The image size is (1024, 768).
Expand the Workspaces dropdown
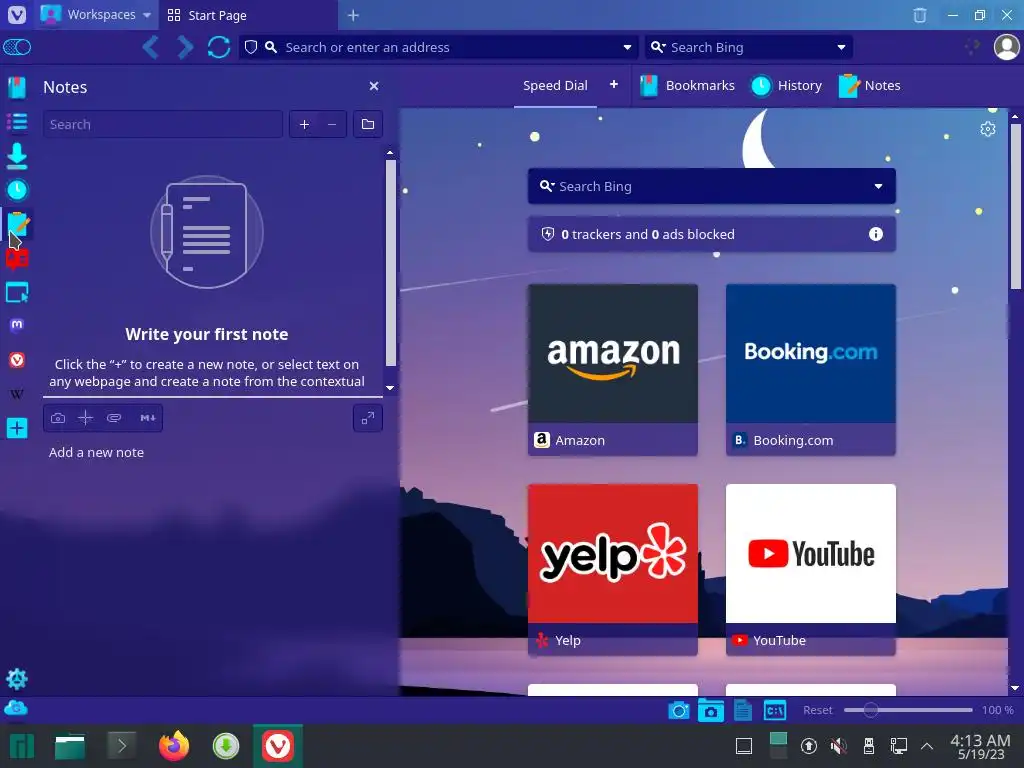point(146,15)
